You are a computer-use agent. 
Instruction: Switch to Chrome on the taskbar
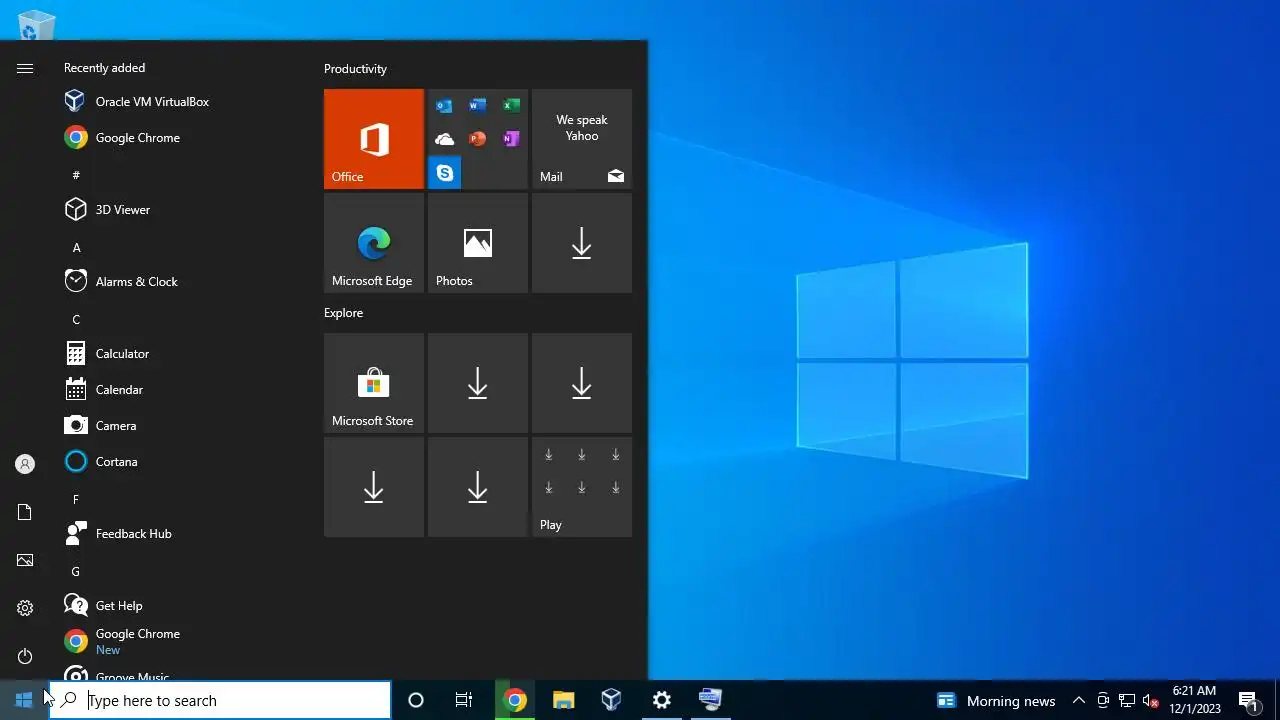pyautogui.click(x=515, y=700)
